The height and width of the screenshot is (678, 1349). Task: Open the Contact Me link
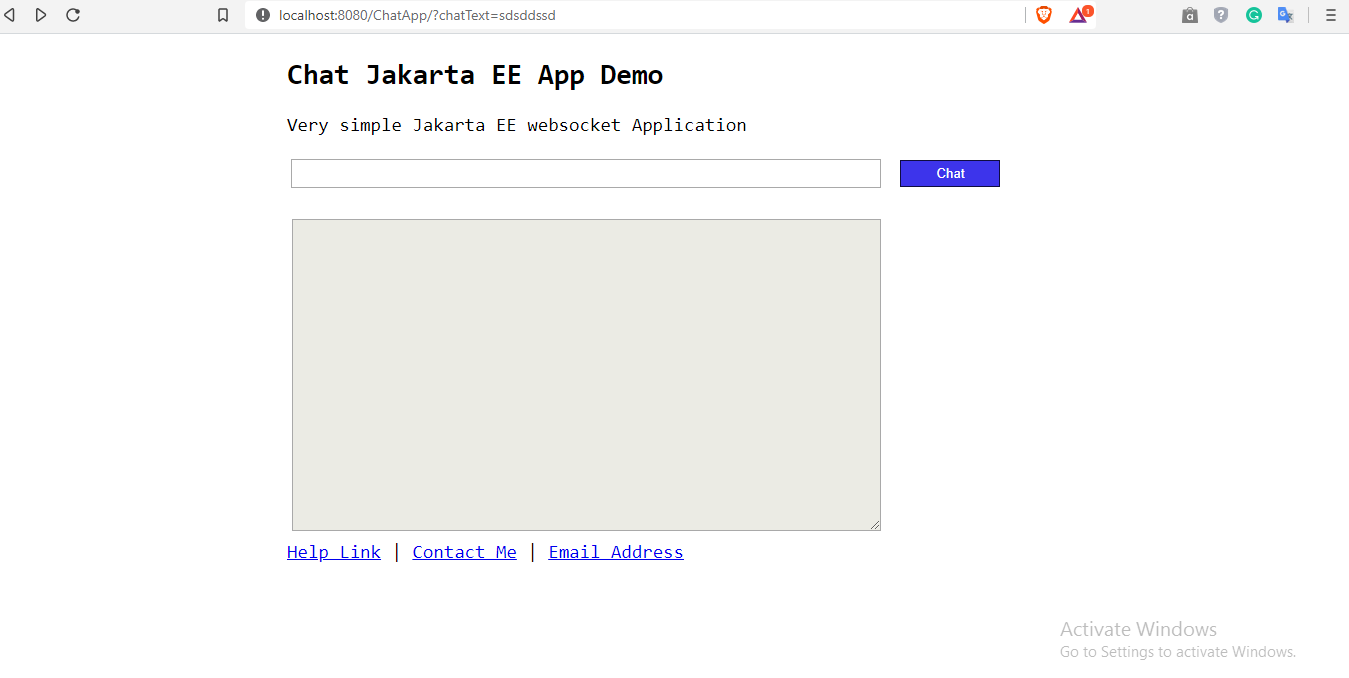(465, 552)
